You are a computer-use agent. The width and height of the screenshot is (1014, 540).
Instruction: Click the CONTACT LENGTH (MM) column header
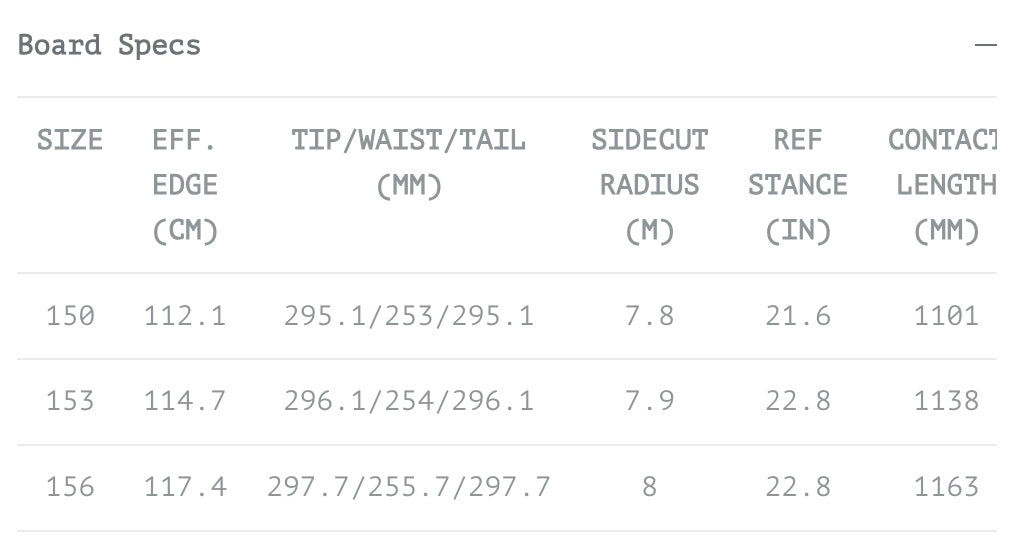[x=944, y=185]
